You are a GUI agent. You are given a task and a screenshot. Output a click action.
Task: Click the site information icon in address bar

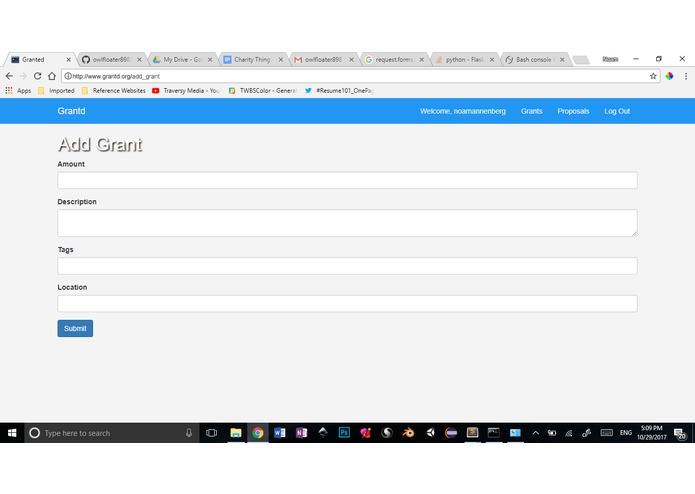tap(68, 76)
